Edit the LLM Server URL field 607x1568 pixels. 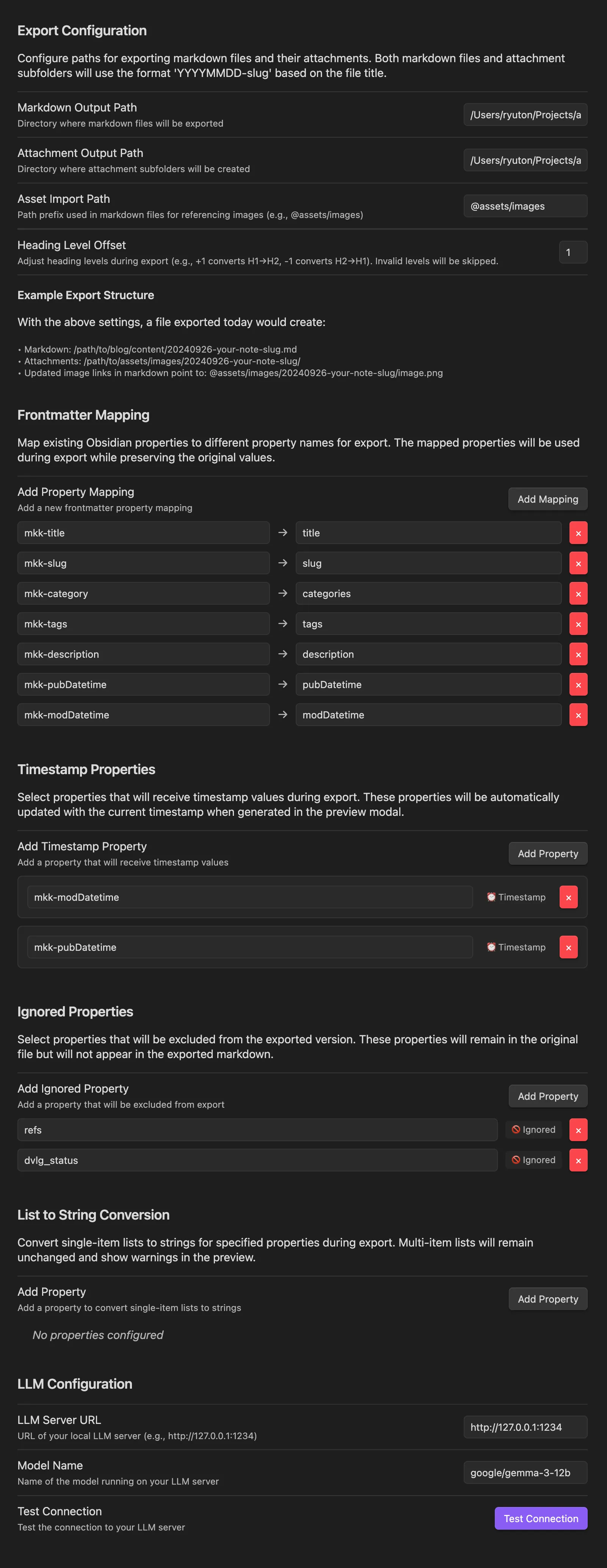(525, 1427)
